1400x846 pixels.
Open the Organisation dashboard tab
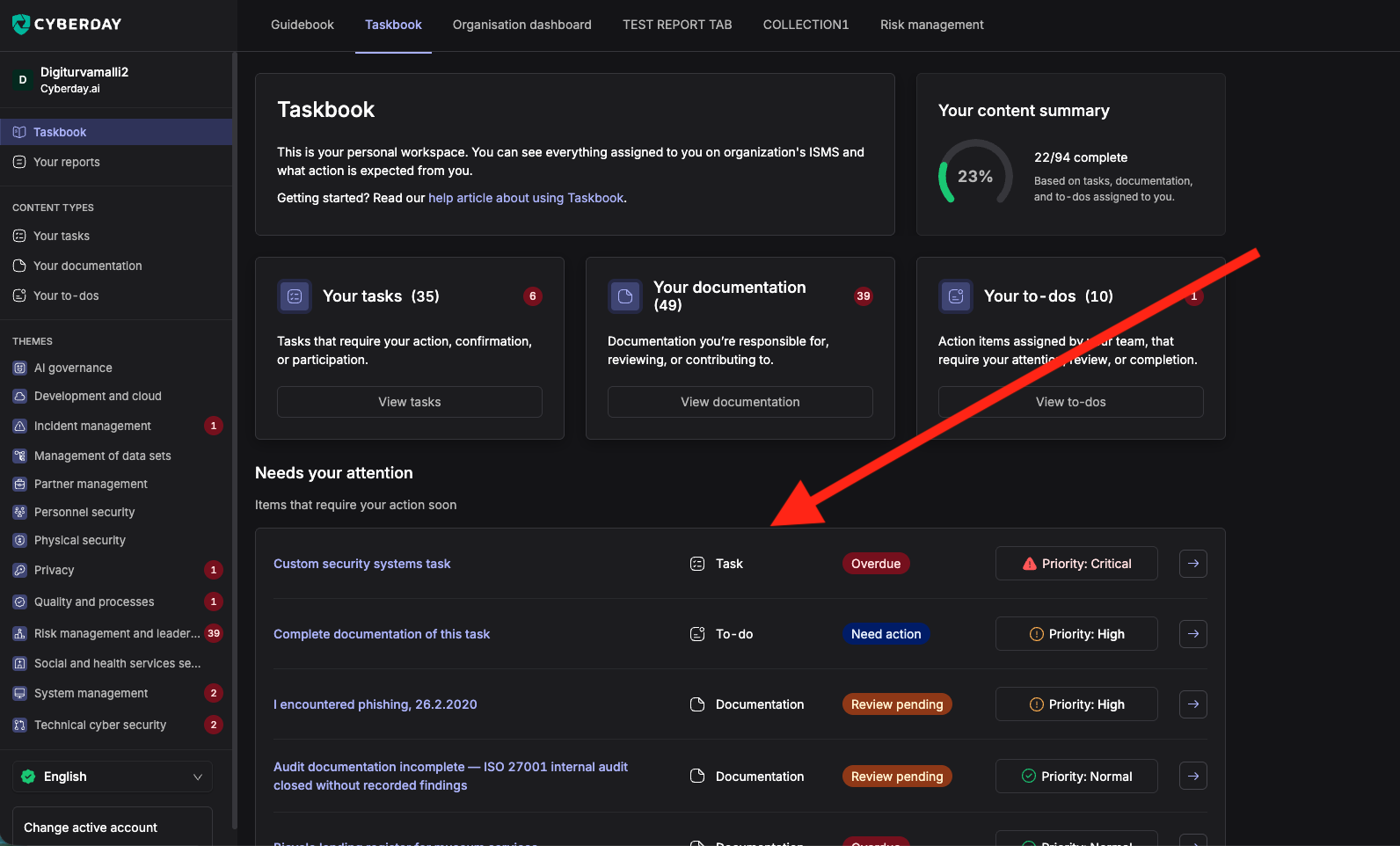(x=522, y=25)
